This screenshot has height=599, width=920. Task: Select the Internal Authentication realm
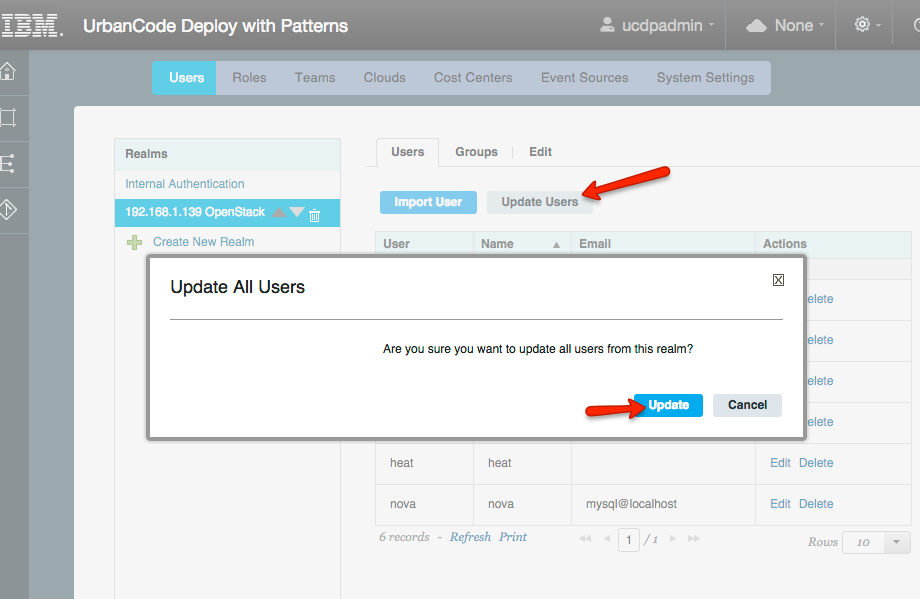click(185, 184)
